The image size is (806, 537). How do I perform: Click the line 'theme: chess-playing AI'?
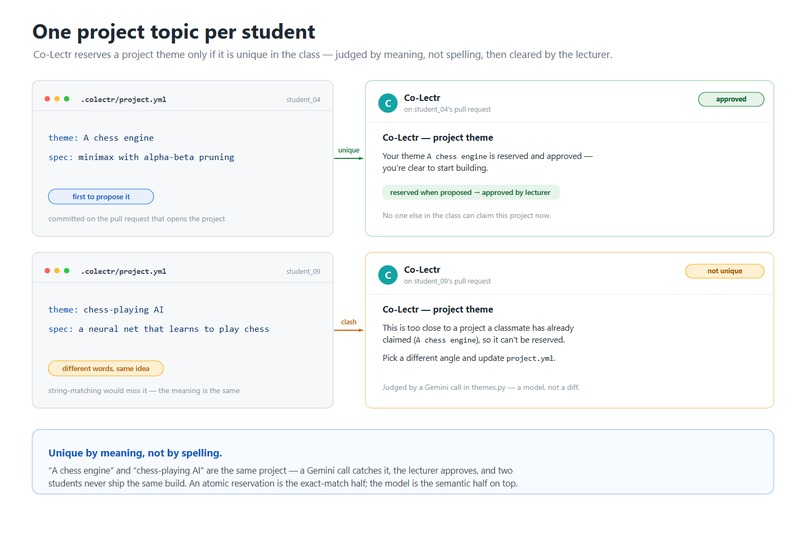[106, 310]
